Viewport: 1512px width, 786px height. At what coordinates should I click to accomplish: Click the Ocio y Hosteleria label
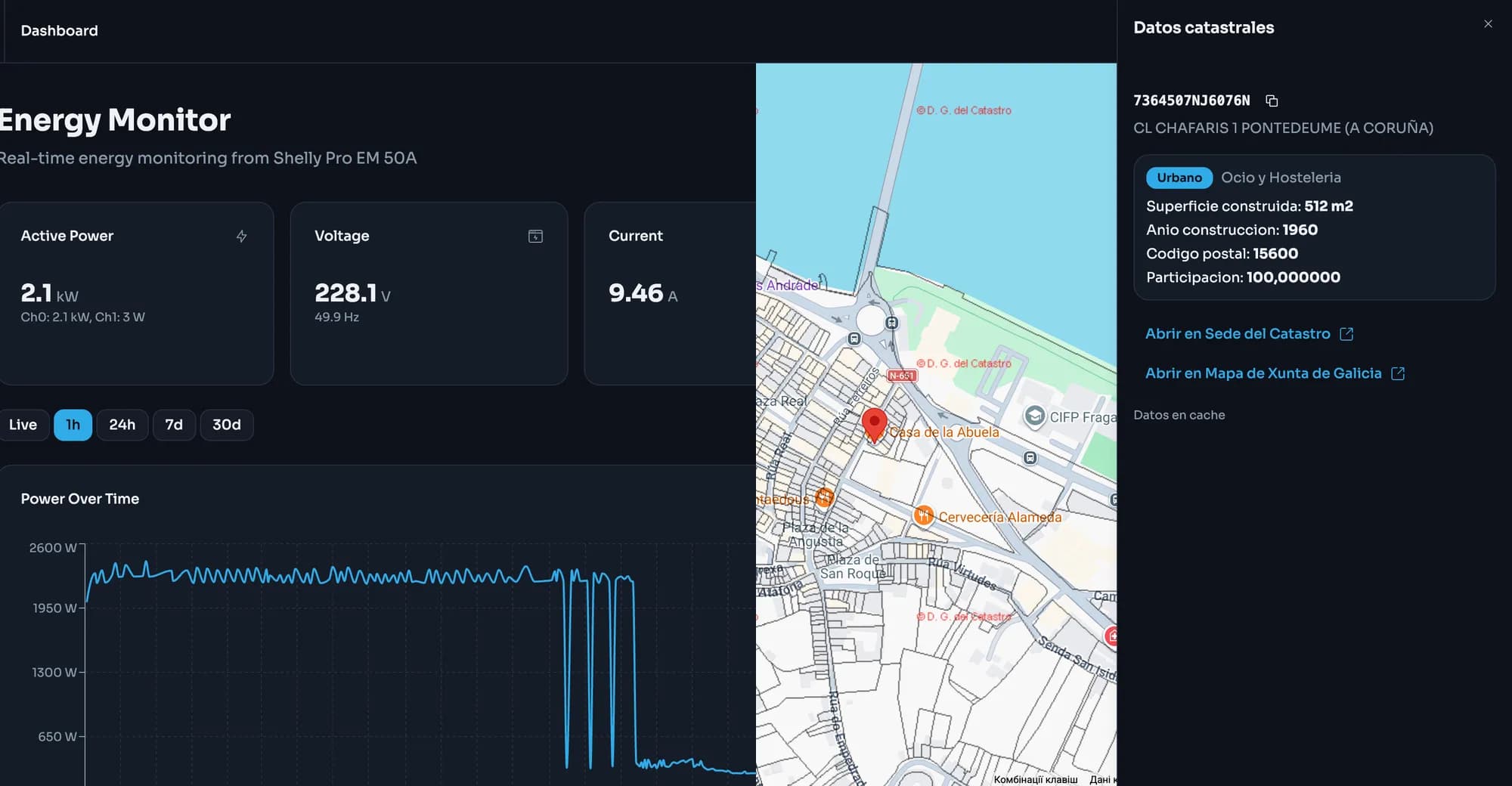coord(1281,178)
